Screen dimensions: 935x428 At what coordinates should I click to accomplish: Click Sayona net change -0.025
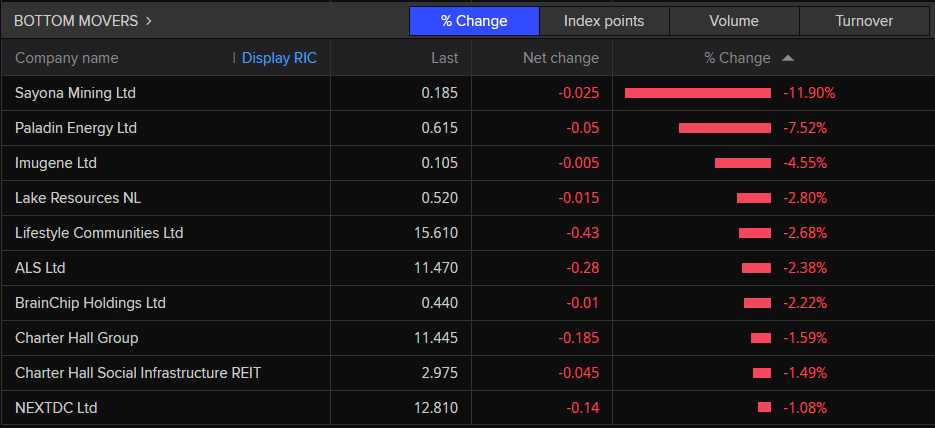[578, 93]
